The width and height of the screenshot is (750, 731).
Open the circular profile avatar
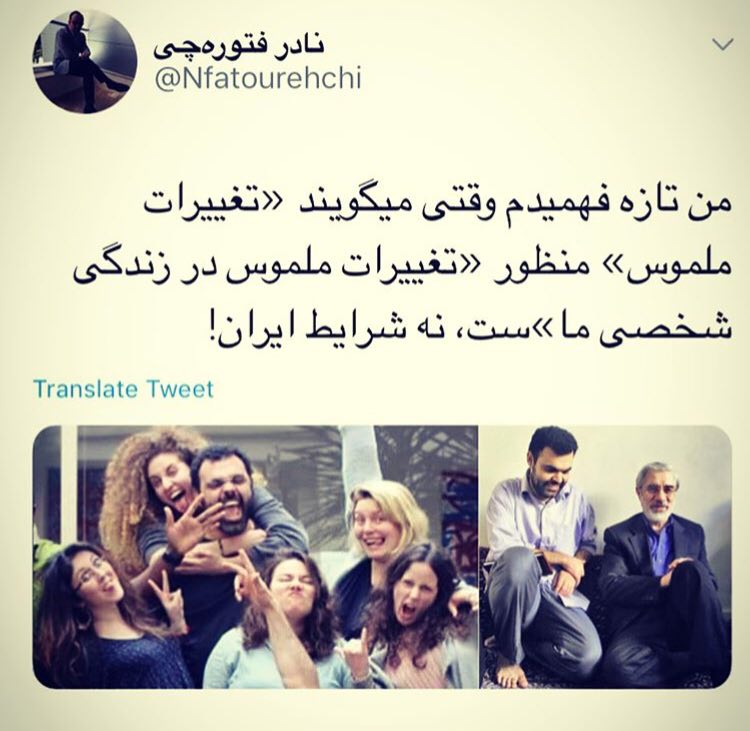point(85,62)
